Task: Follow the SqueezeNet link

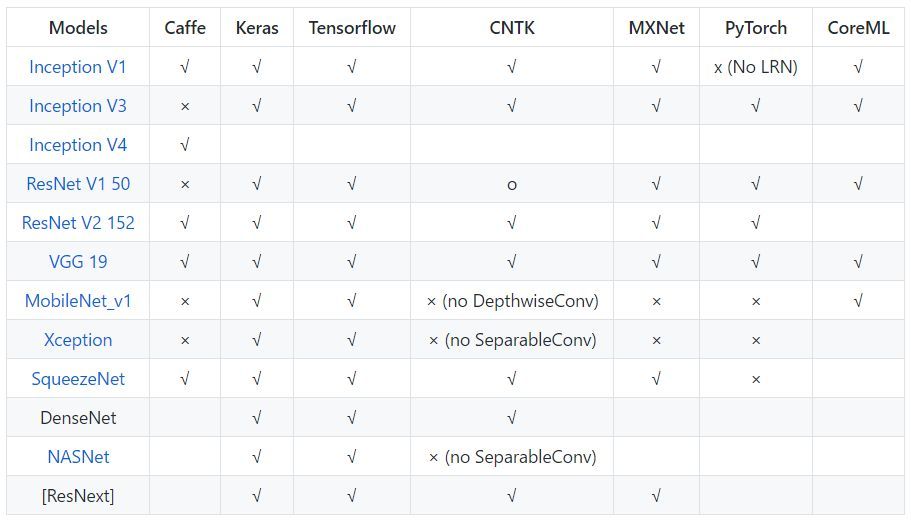Action: click(x=78, y=379)
